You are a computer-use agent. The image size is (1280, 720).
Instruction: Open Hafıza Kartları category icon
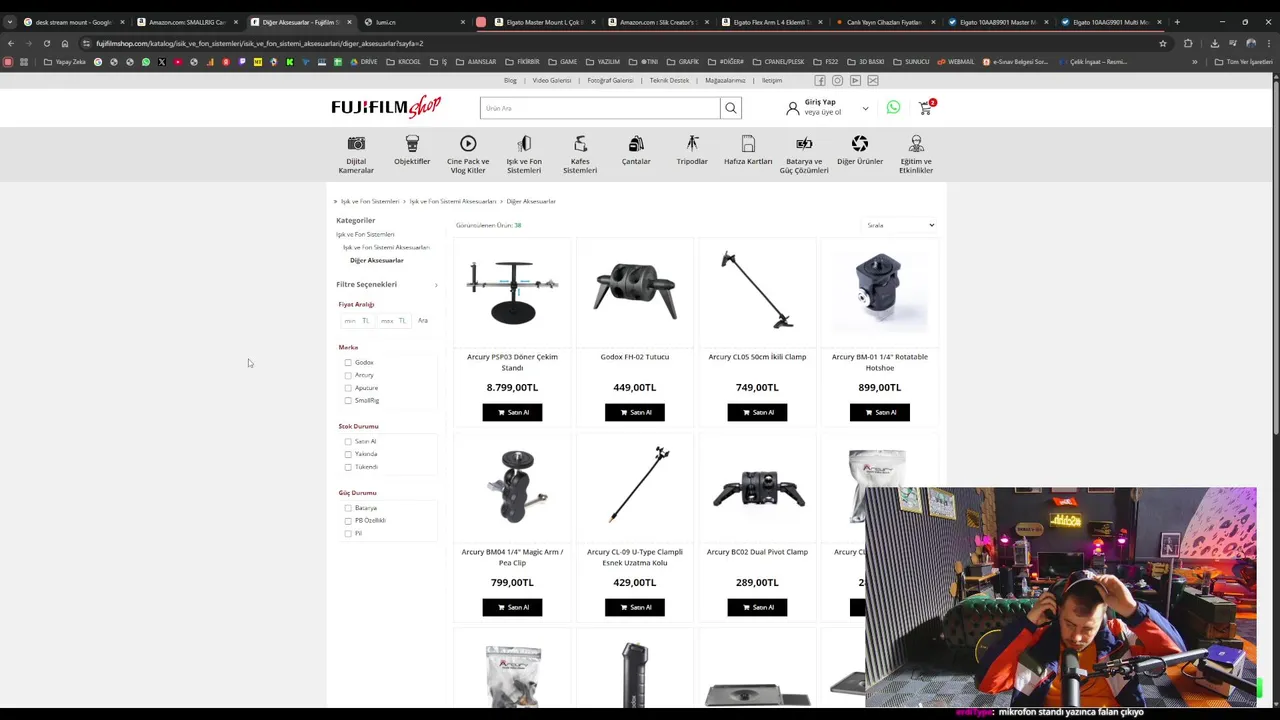[748, 144]
